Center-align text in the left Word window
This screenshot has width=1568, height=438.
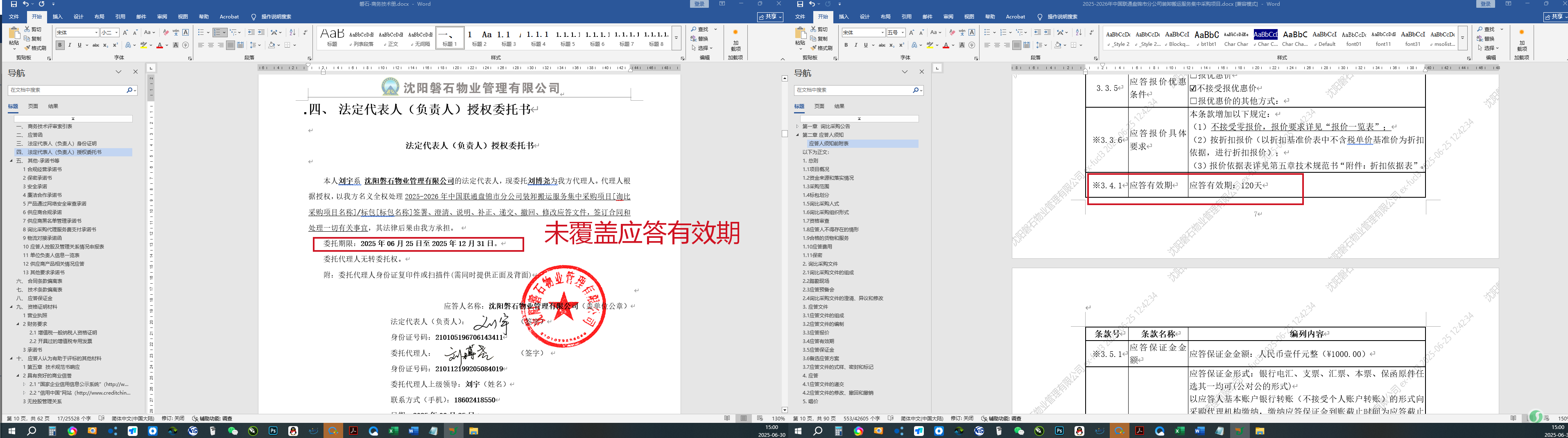click(x=210, y=45)
